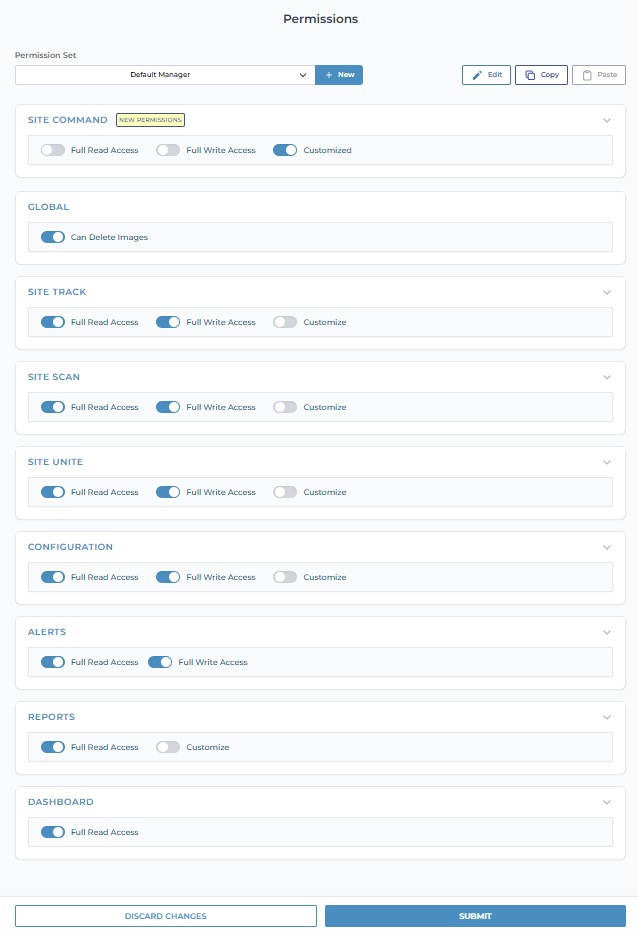Toggle Site Scan Full Write Access
This screenshot has height=934, width=638.
tap(168, 407)
